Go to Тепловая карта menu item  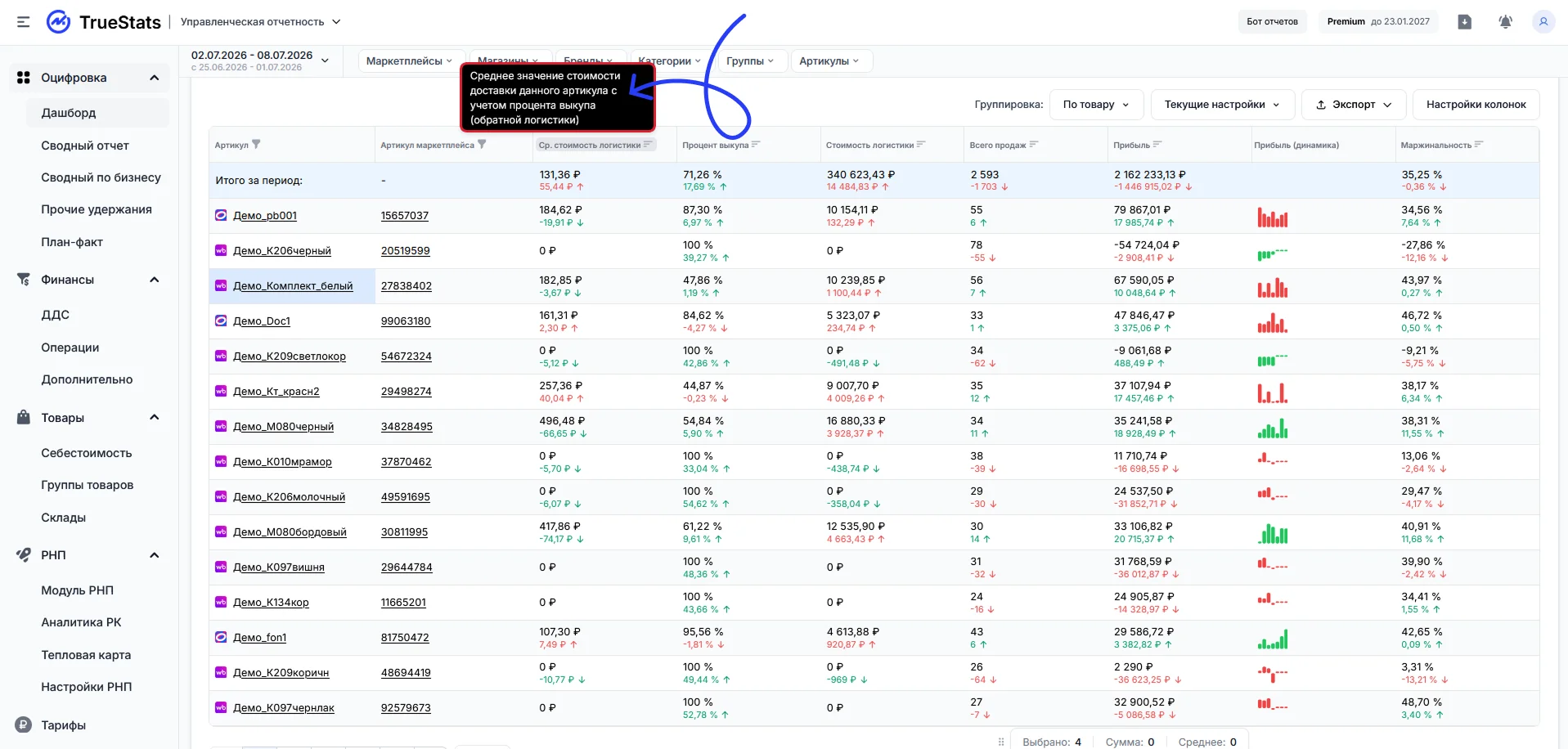point(86,655)
